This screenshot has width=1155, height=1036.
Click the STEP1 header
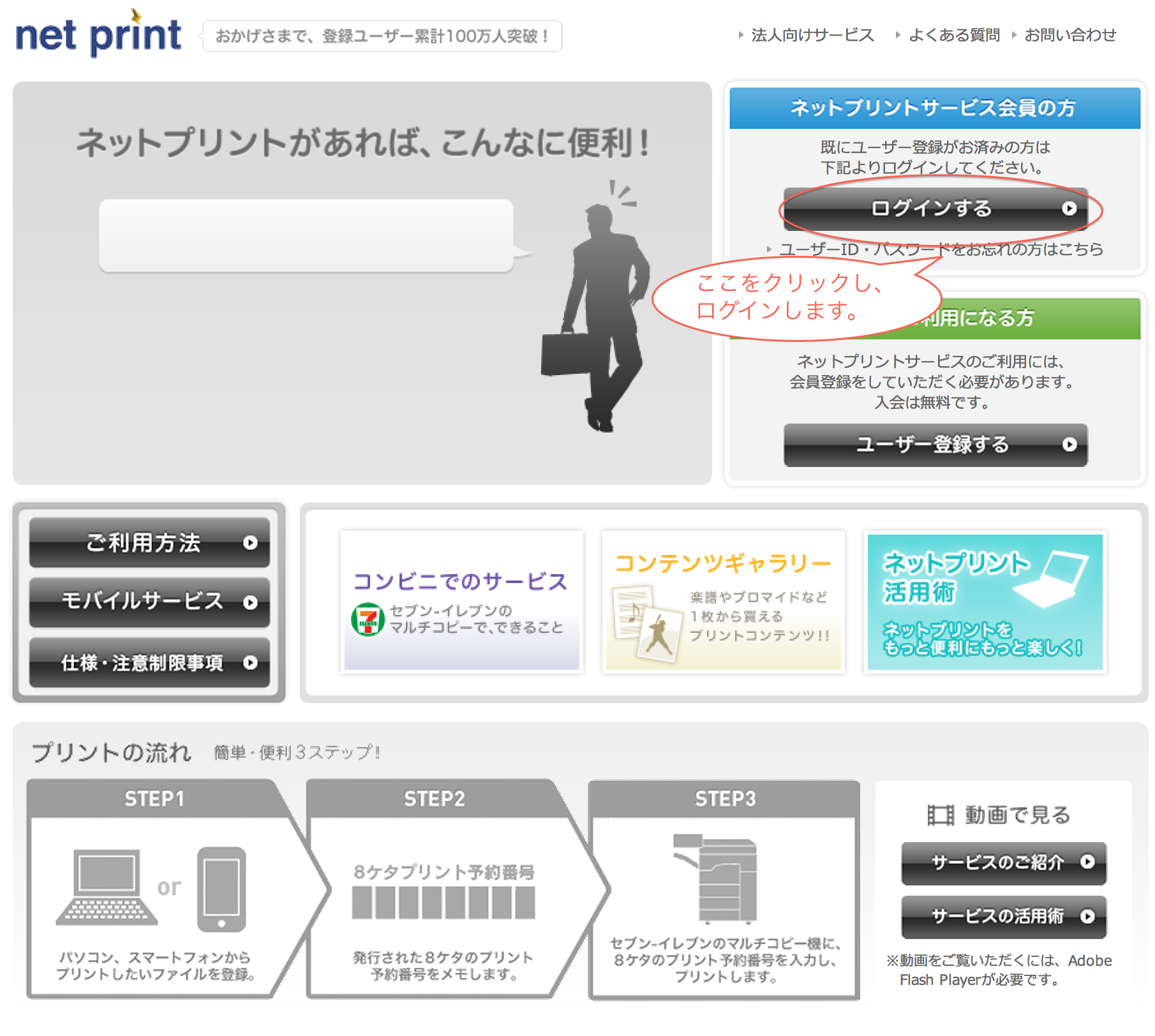click(154, 799)
